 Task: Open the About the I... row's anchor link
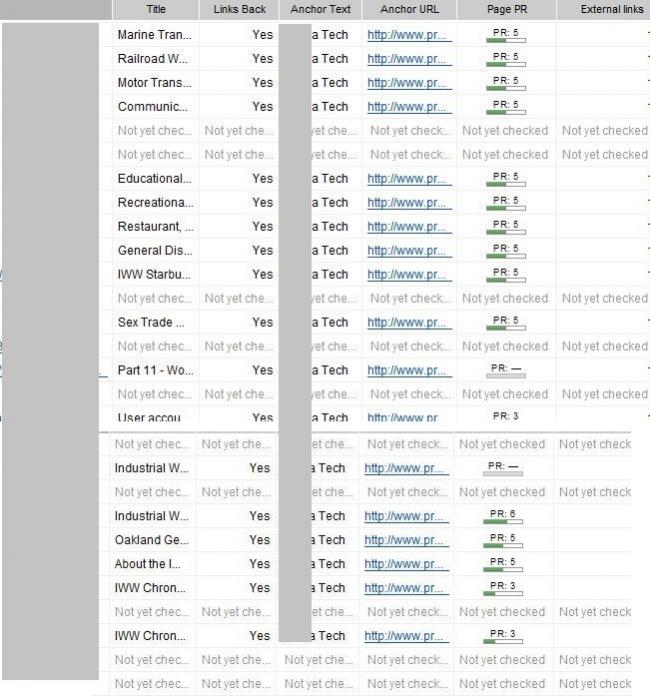[x=406, y=564]
